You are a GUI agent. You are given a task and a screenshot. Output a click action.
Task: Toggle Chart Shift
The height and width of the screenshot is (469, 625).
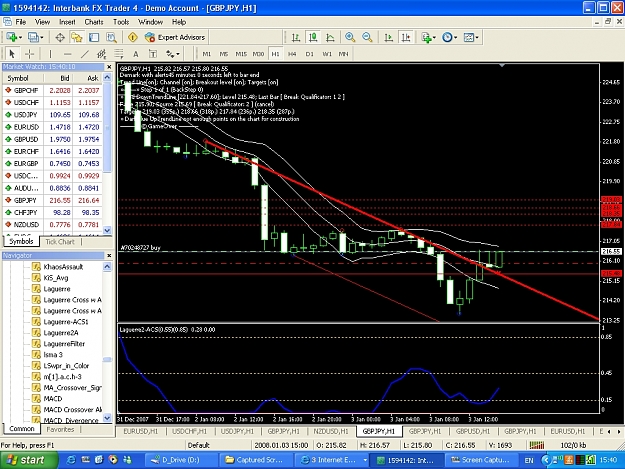click(406, 37)
